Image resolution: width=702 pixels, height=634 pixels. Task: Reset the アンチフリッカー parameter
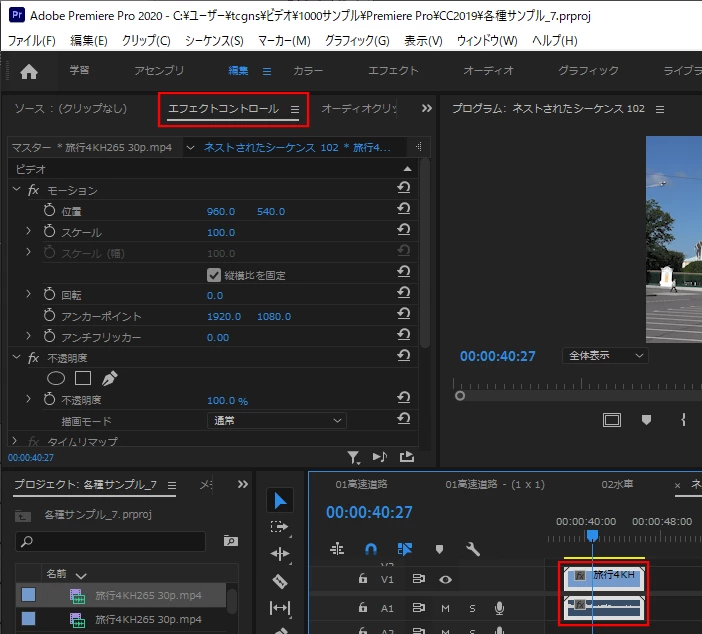[404, 335]
